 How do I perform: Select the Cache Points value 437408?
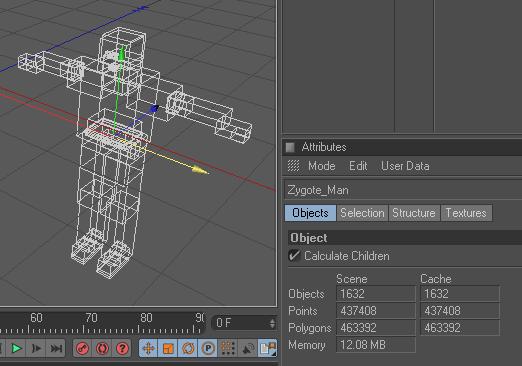coord(460,311)
